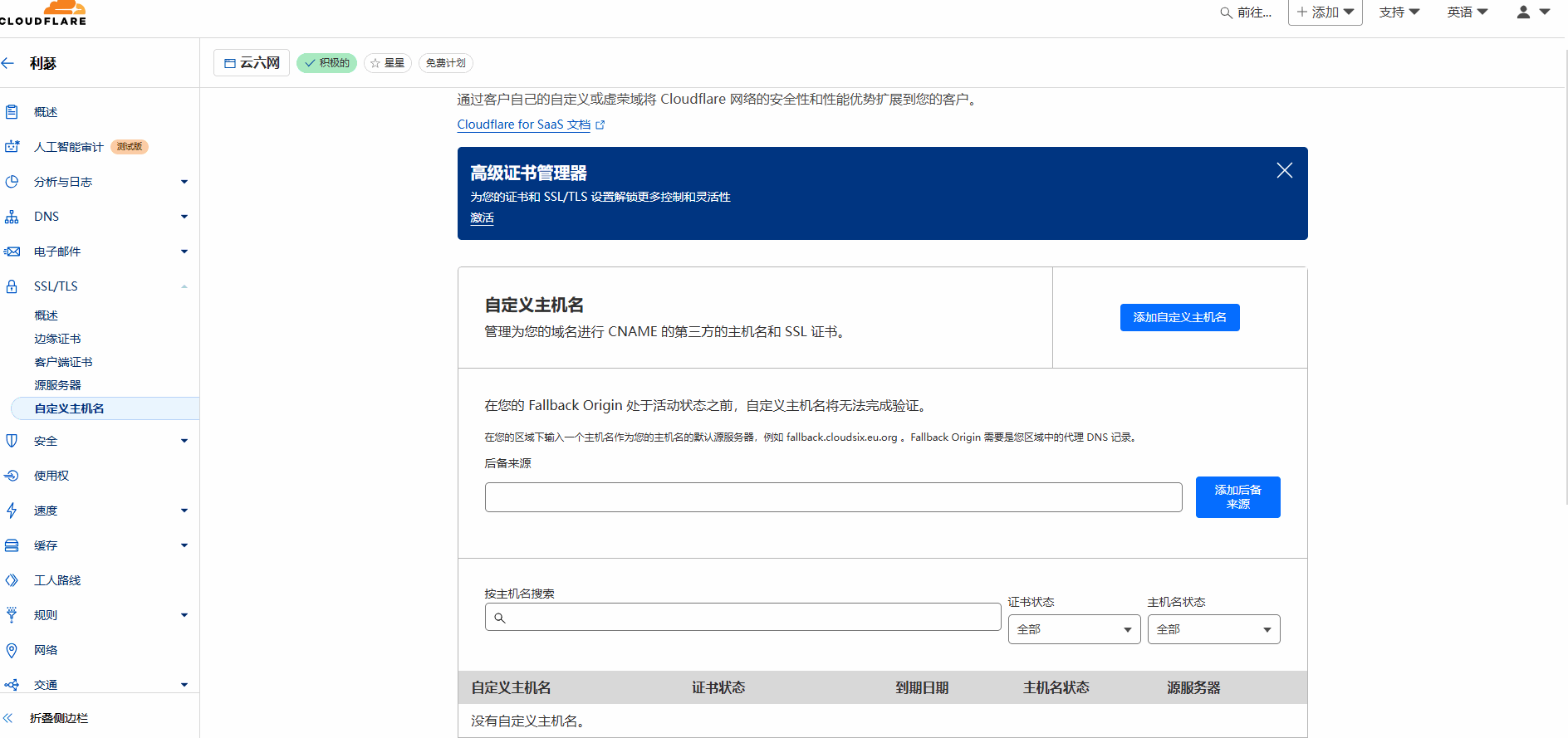The width and height of the screenshot is (1568, 738).
Task: Open 概述 under SSL/TLS
Action: pyautogui.click(x=47, y=315)
